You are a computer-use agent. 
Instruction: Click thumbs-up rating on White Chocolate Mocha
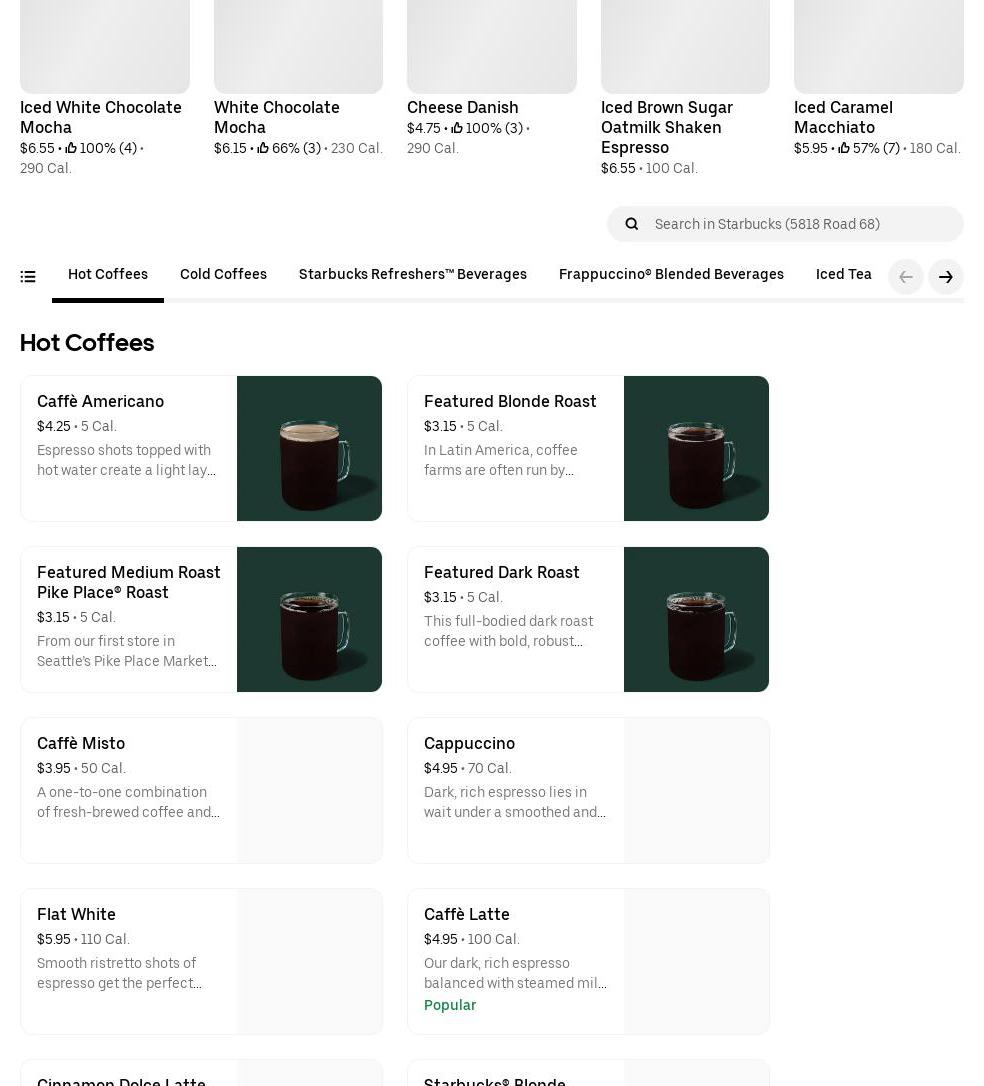263,149
